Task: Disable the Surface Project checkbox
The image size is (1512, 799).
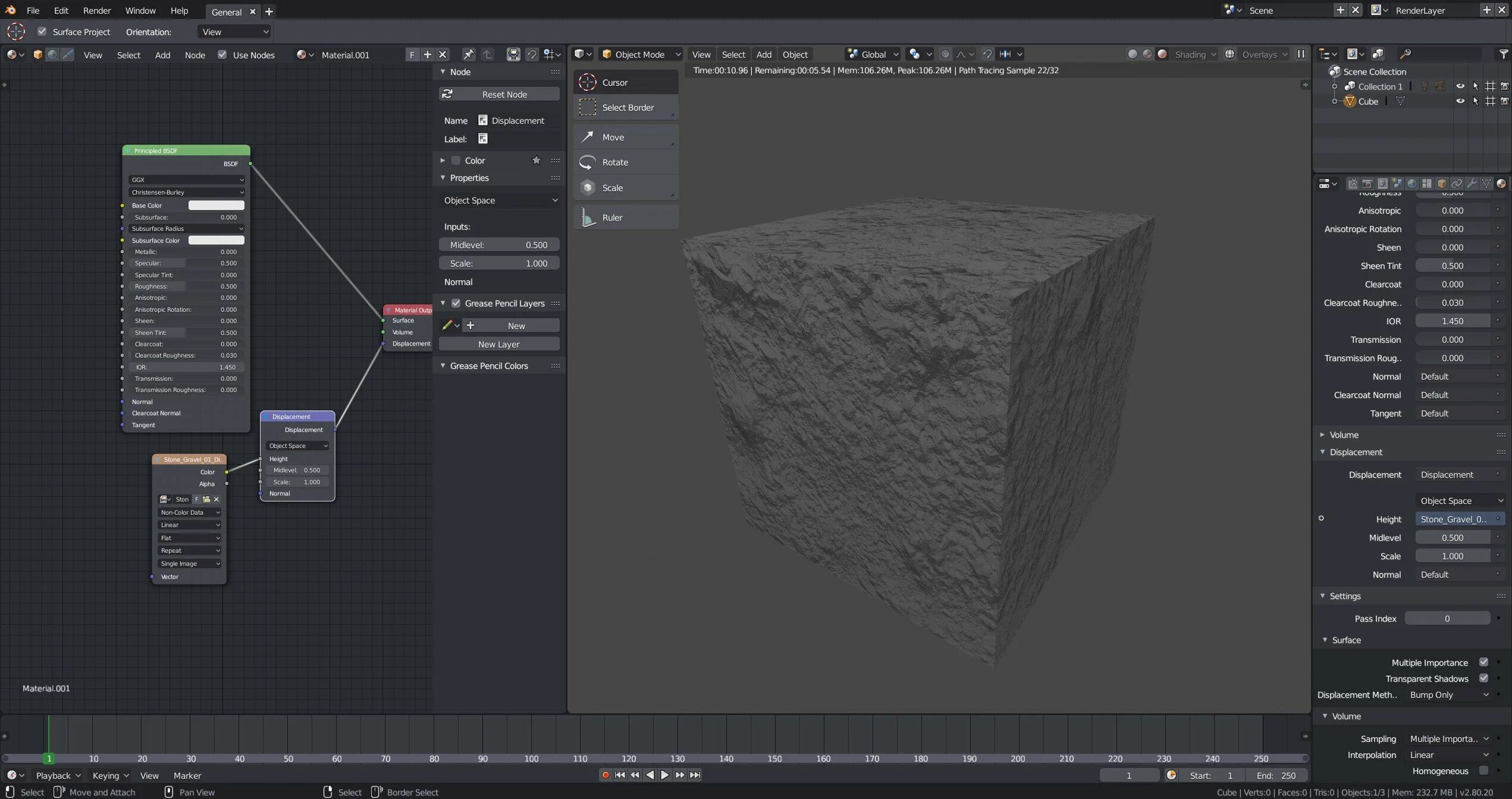Action: click(x=42, y=32)
